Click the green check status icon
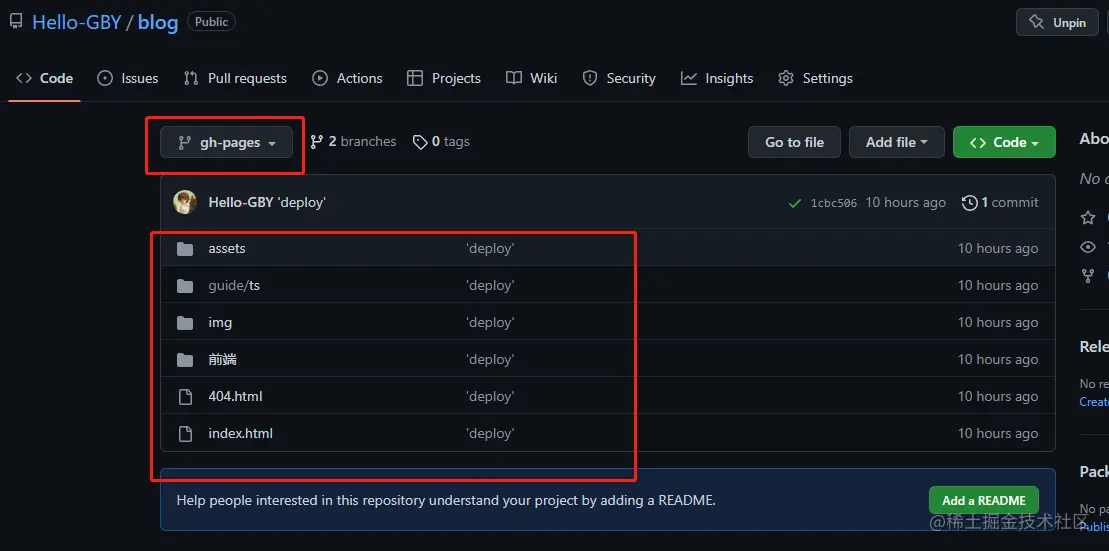 [795, 203]
